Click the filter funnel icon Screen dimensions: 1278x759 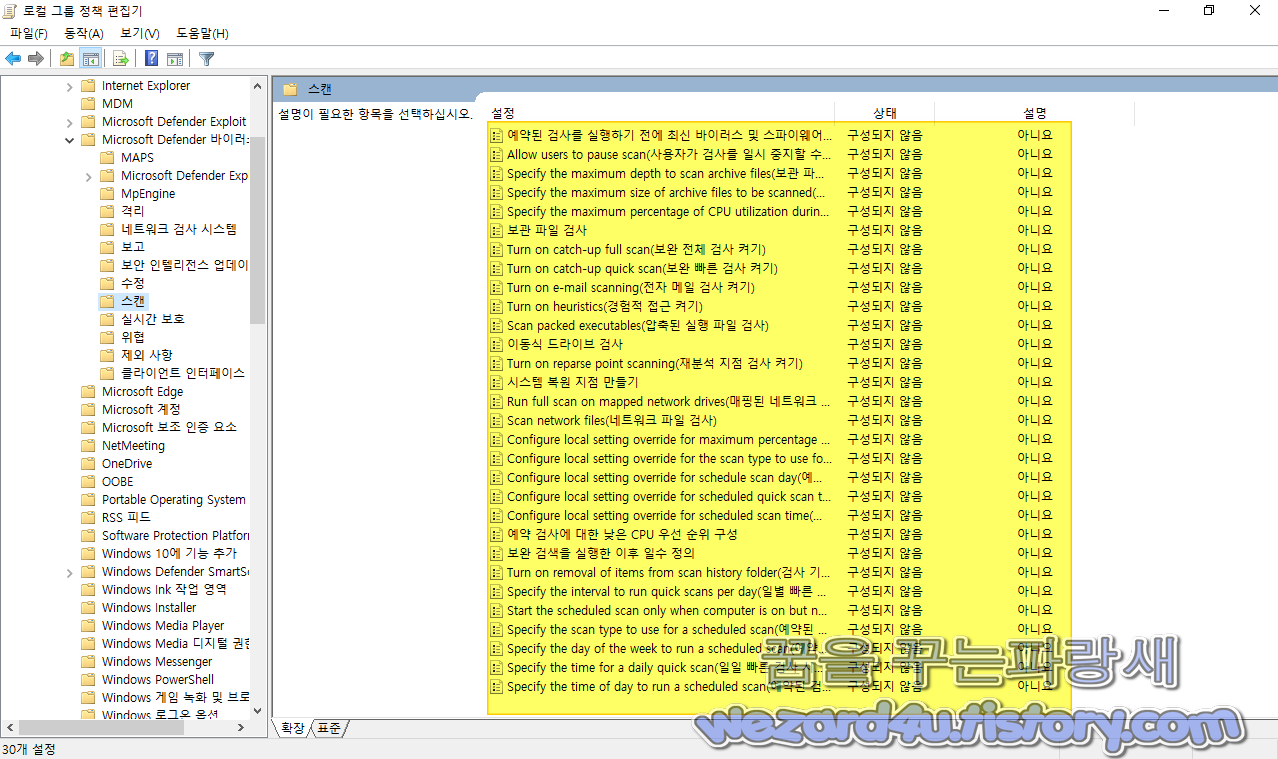207,59
